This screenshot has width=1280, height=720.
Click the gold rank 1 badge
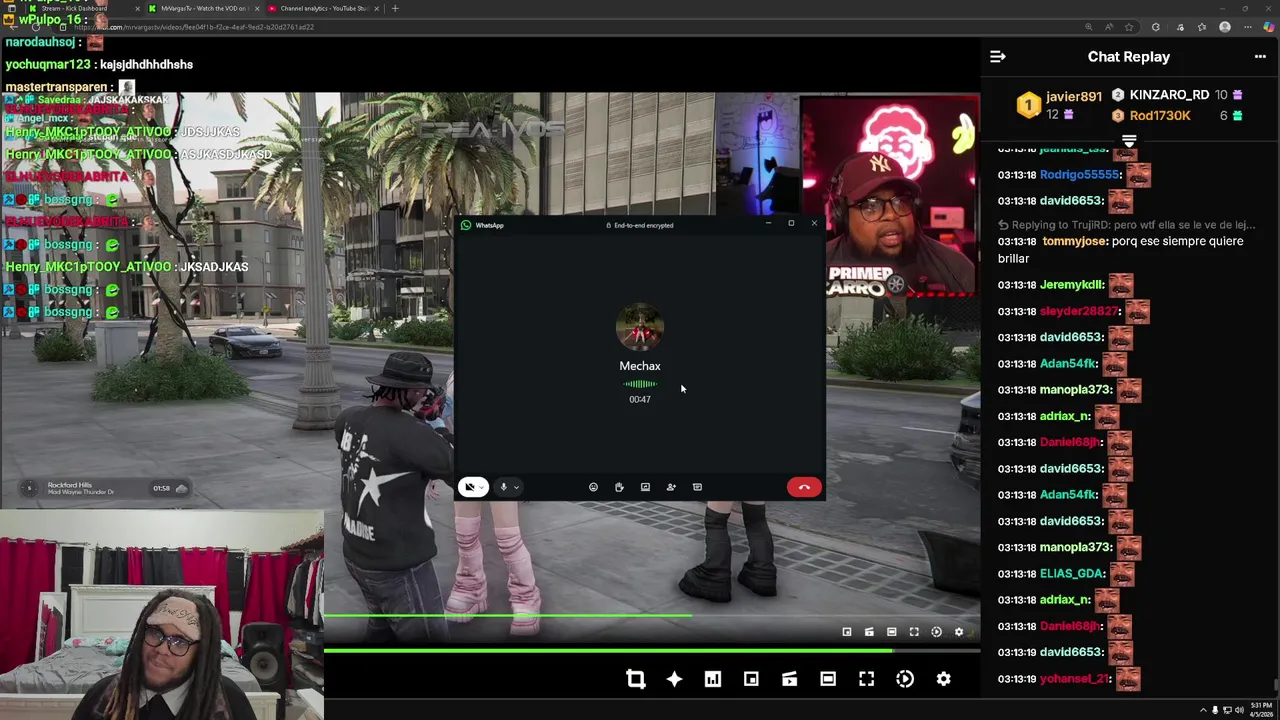(x=1028, y=105)
